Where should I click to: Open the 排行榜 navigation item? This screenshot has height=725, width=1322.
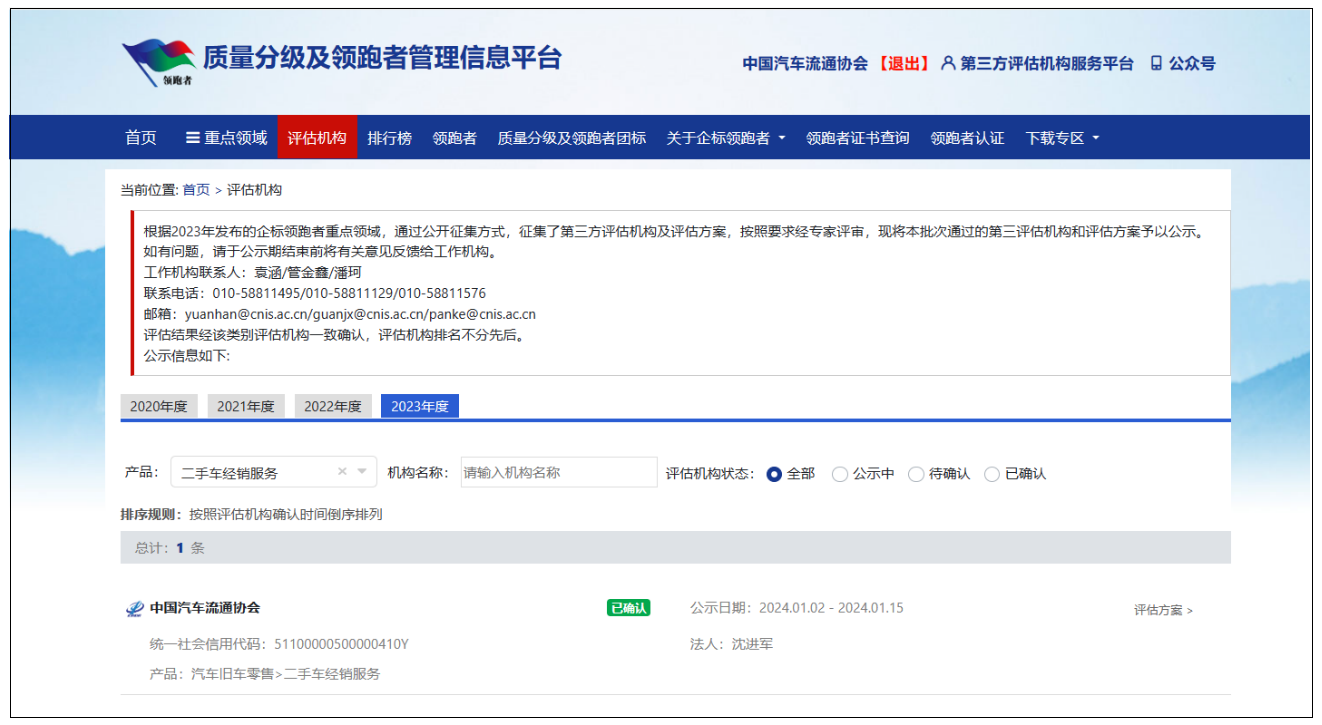click(389, 138)
